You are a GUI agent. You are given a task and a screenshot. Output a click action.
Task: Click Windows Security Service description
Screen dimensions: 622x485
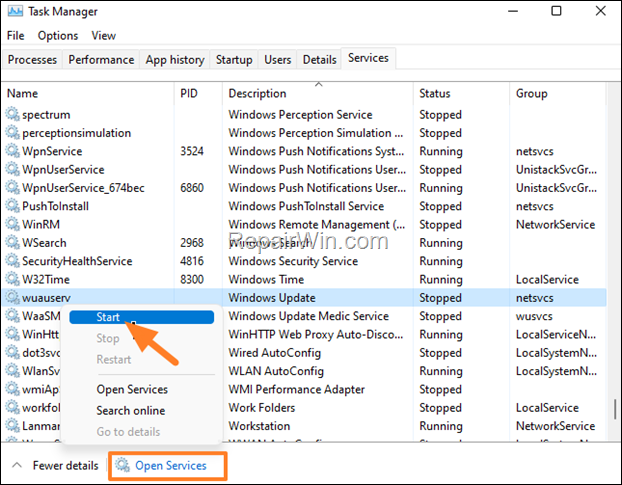293,261
